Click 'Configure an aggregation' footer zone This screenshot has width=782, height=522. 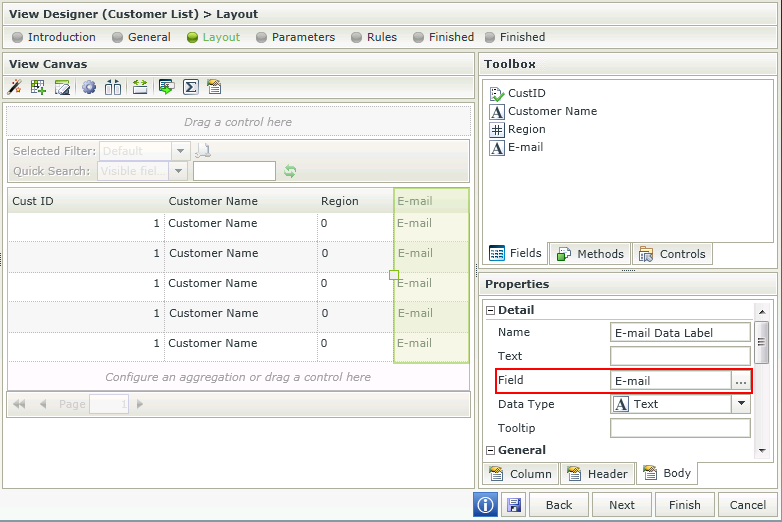[238, 377]
